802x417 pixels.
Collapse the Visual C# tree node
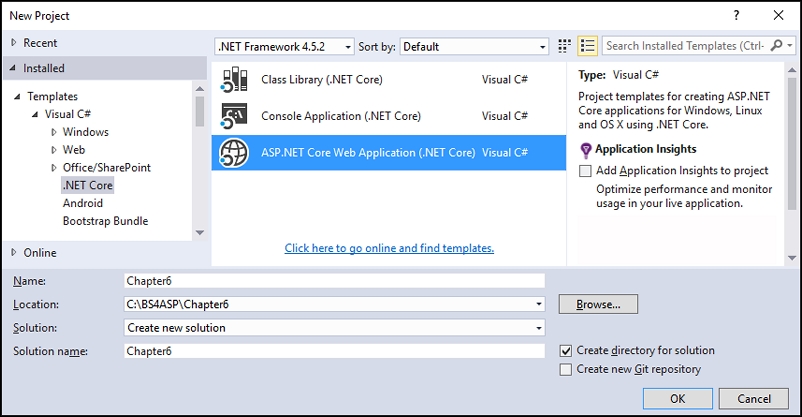(x=35, y=114)
